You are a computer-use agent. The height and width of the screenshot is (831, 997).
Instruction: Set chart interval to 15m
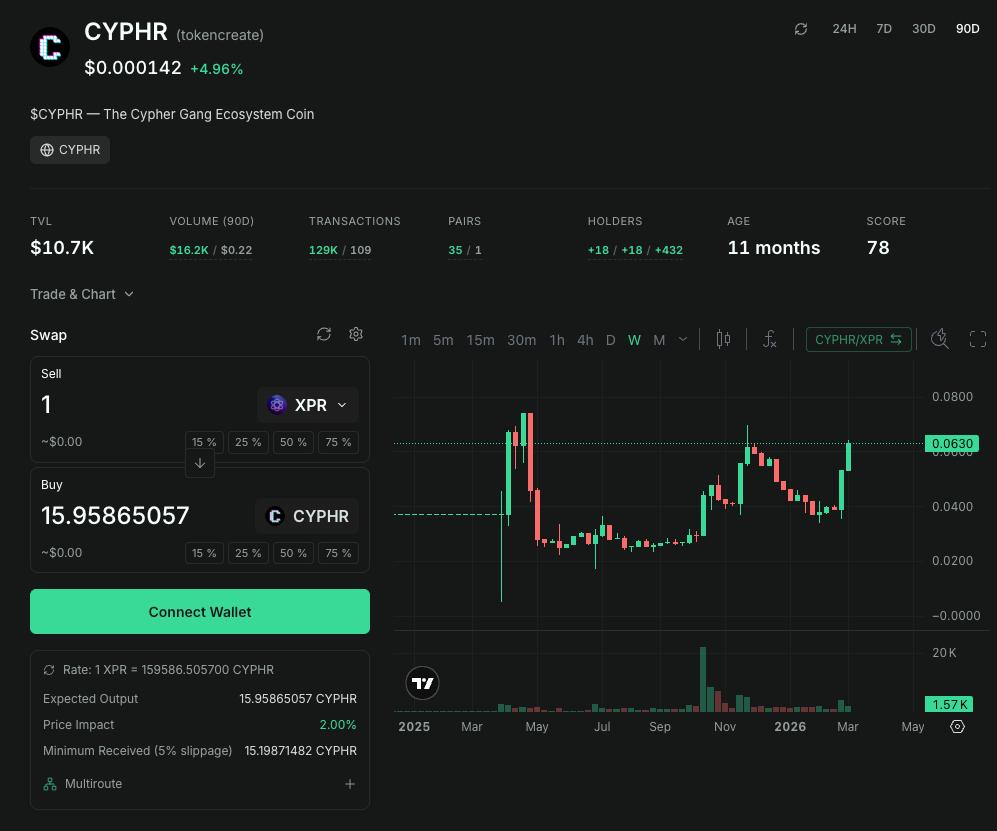click(x=480, y=340)
